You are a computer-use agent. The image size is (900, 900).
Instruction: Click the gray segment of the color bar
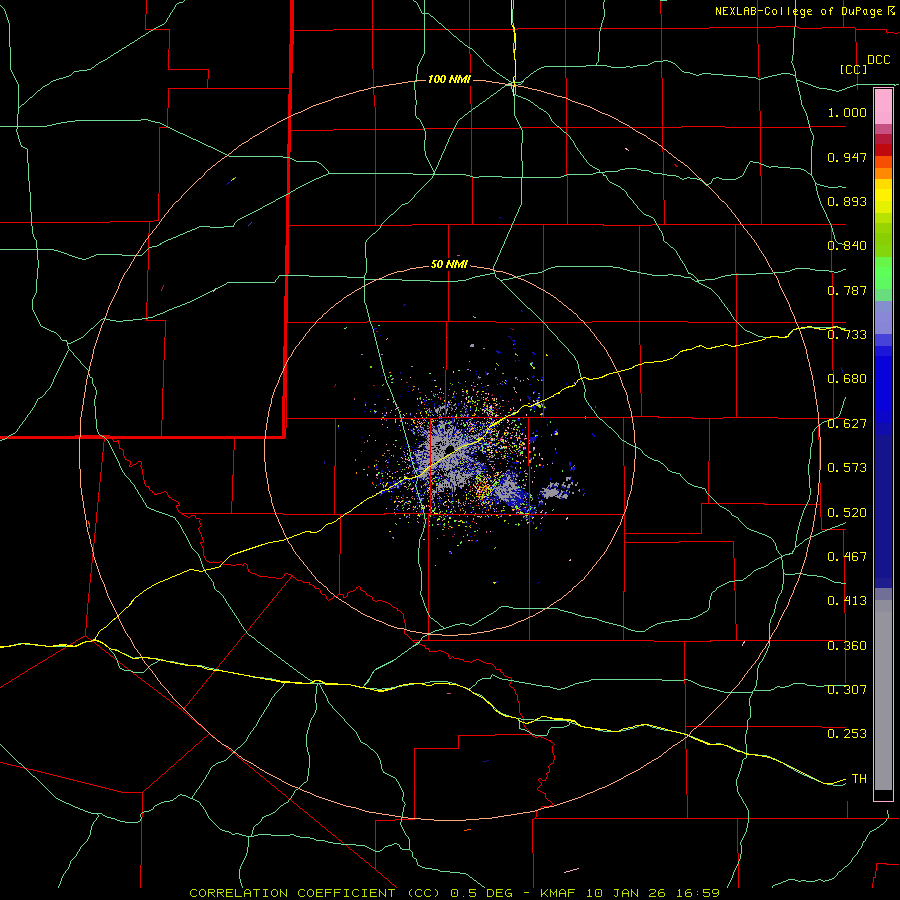(x=883, y=695)
